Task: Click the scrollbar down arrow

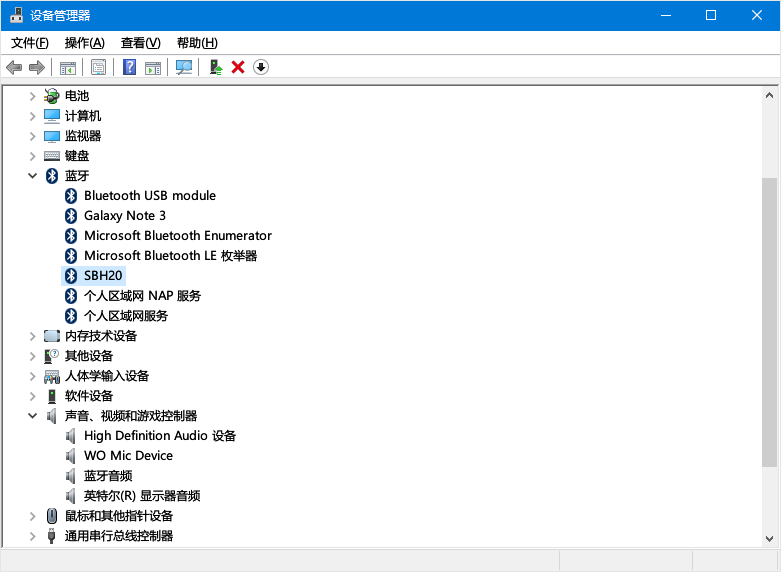Action: (769, 539)
